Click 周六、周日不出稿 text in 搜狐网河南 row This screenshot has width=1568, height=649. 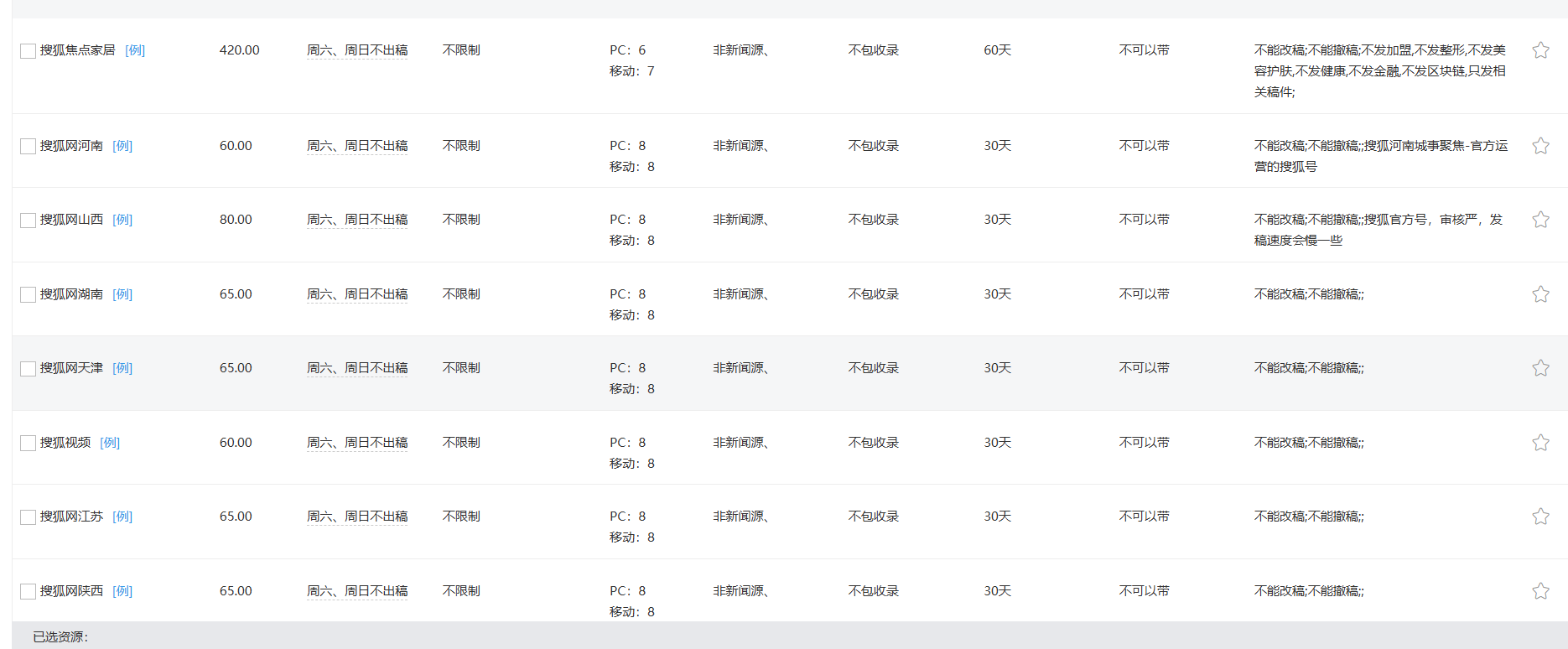pos(357,146)
